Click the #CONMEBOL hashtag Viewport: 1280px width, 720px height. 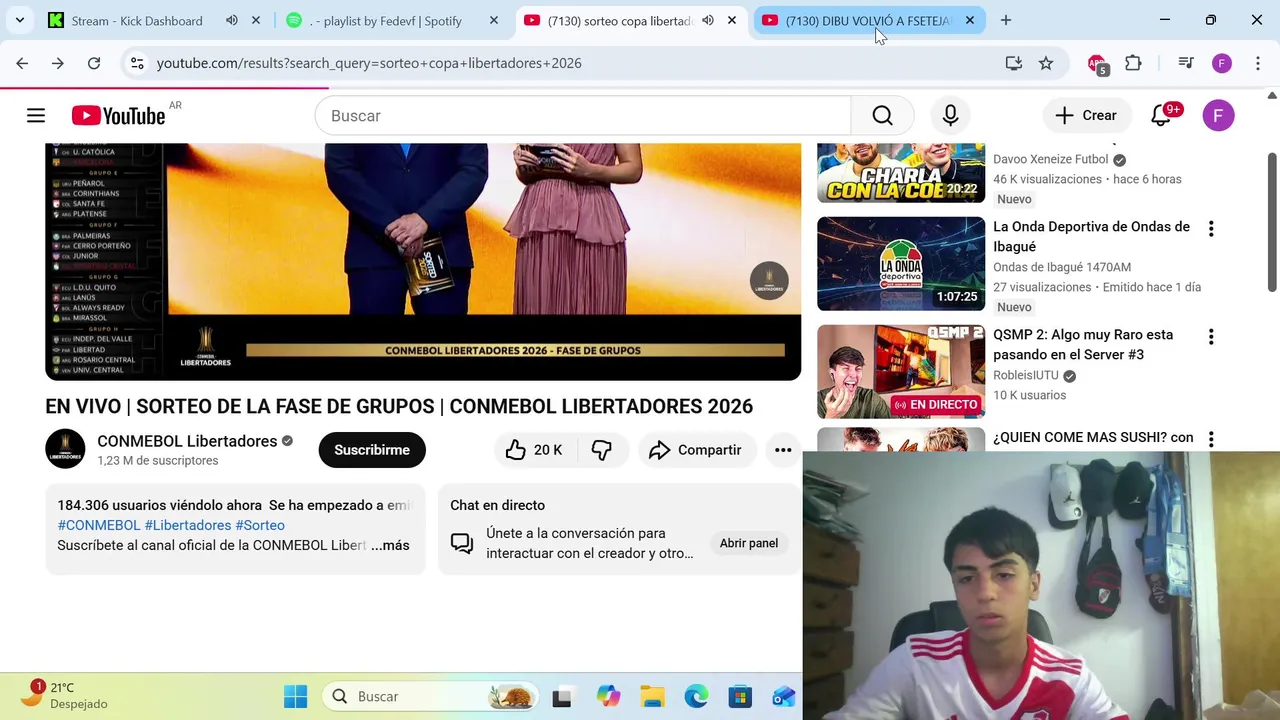coord(98,525)
